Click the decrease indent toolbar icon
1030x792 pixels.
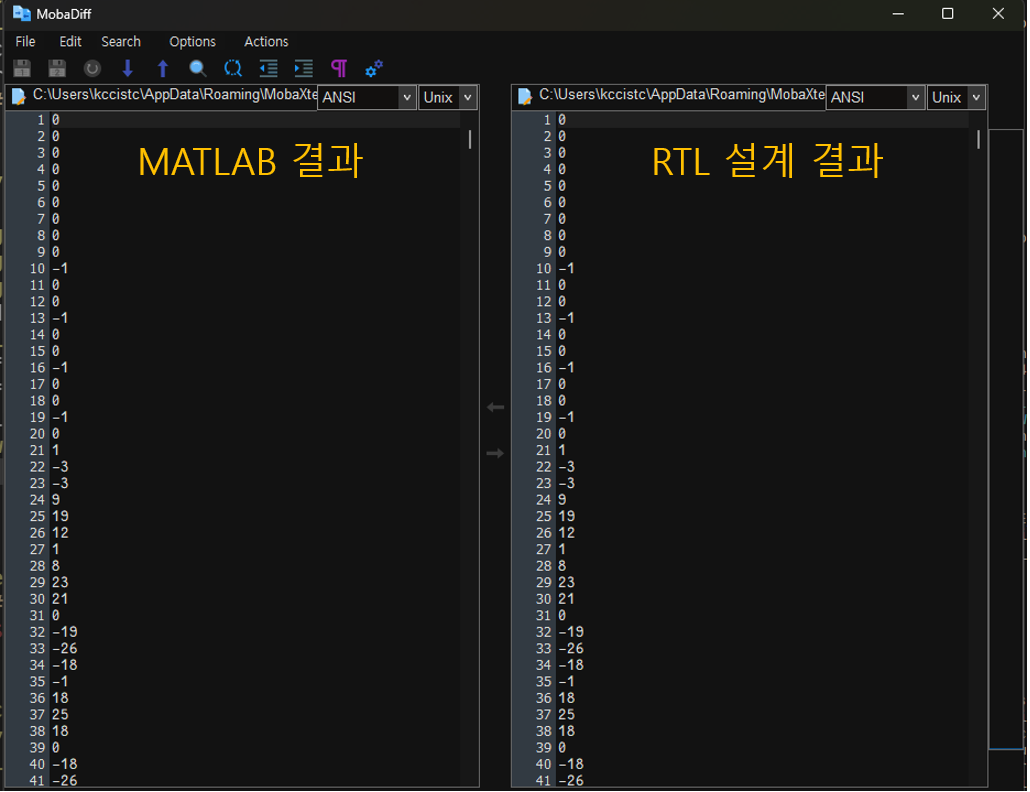pos(268,69)
